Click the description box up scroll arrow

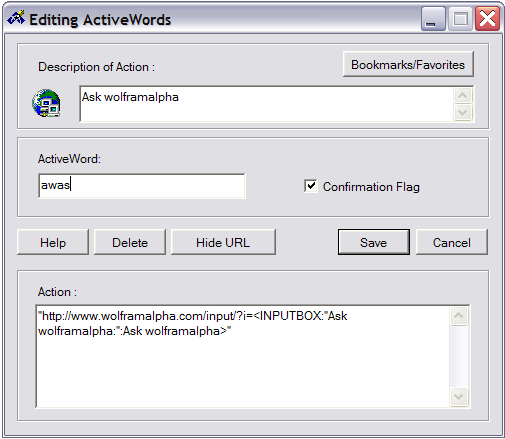[463, 96]
